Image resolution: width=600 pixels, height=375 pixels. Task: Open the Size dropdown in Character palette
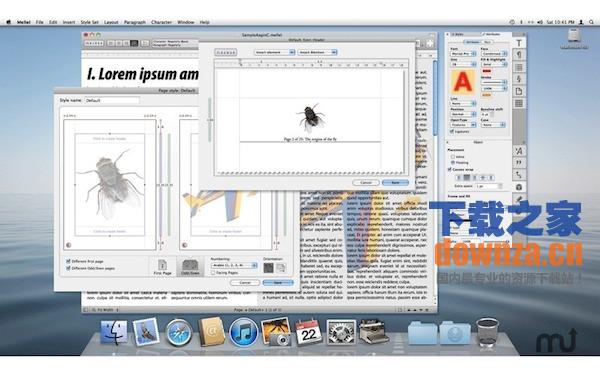click(463, 64)
